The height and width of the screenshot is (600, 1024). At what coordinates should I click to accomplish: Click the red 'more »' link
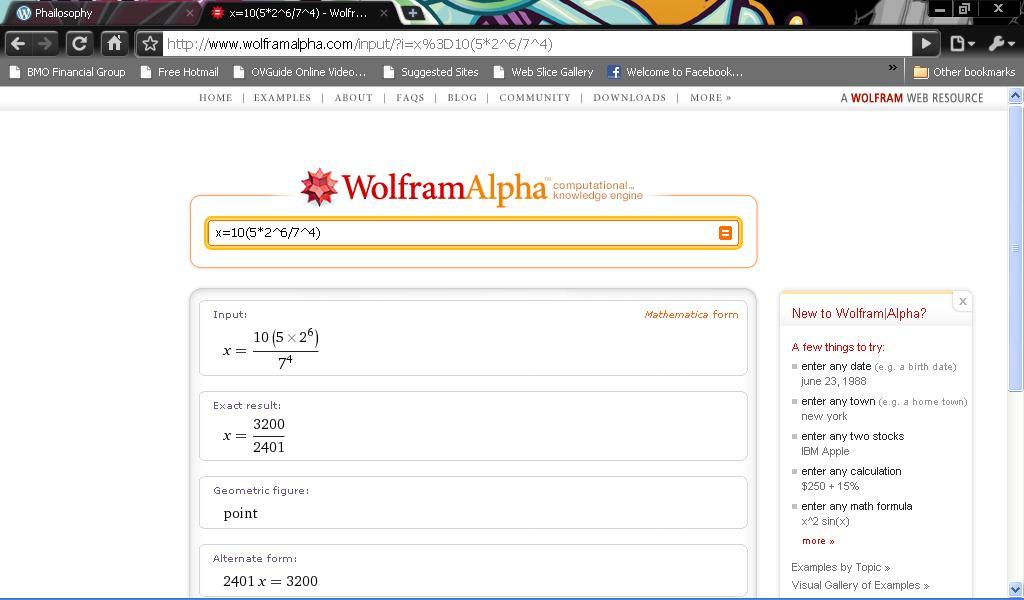pyautogui.click(x=818, y=541)
